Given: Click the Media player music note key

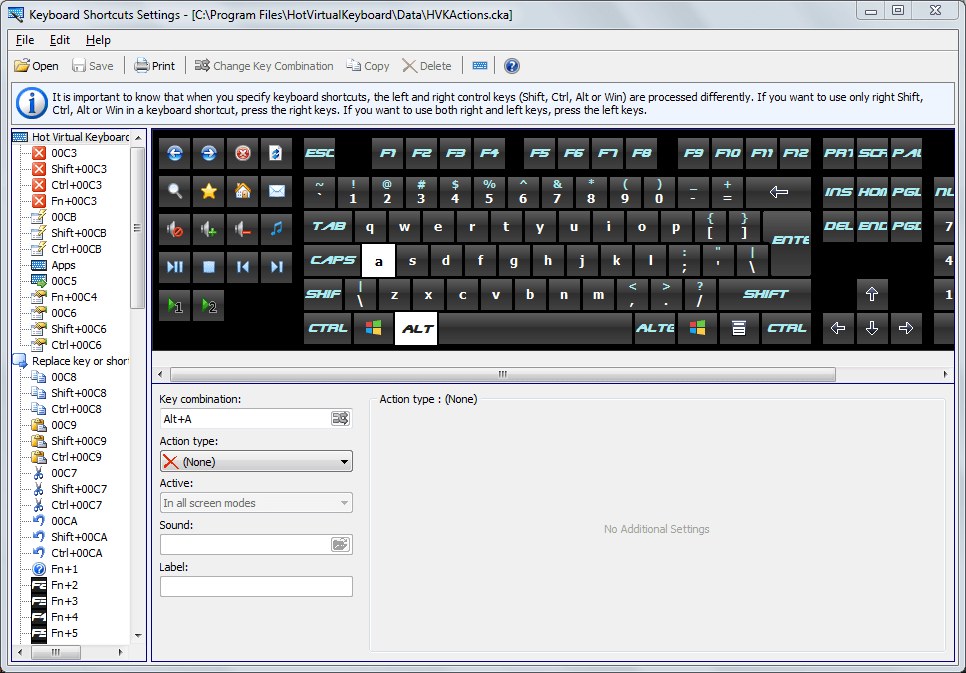Looking at the screenshot, I should click(277, 230).
